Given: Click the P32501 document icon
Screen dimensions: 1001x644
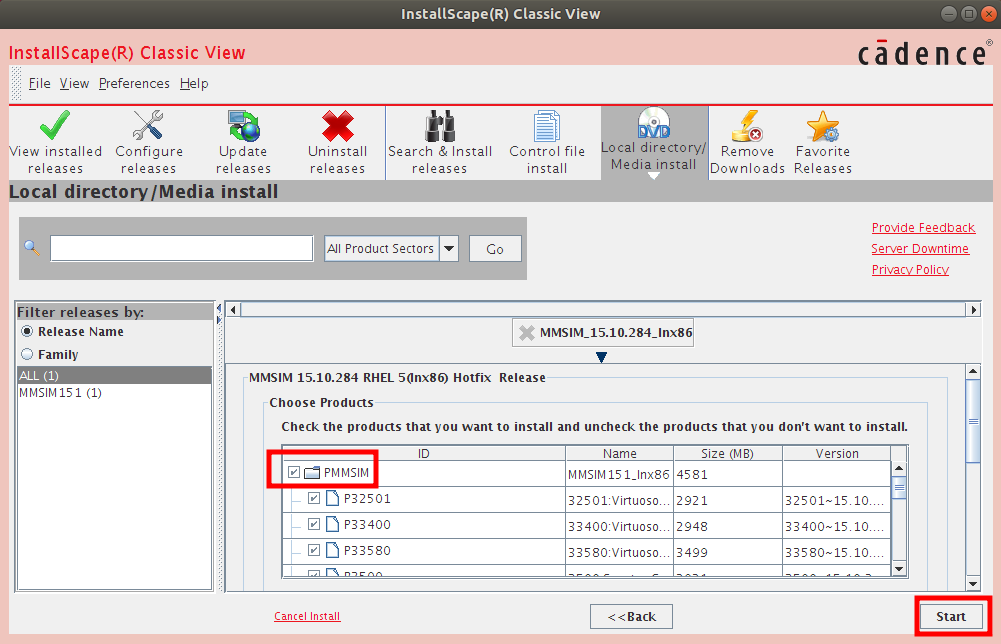Looking at the screenshot, I should pyautogui.click(x=332, y=498).
